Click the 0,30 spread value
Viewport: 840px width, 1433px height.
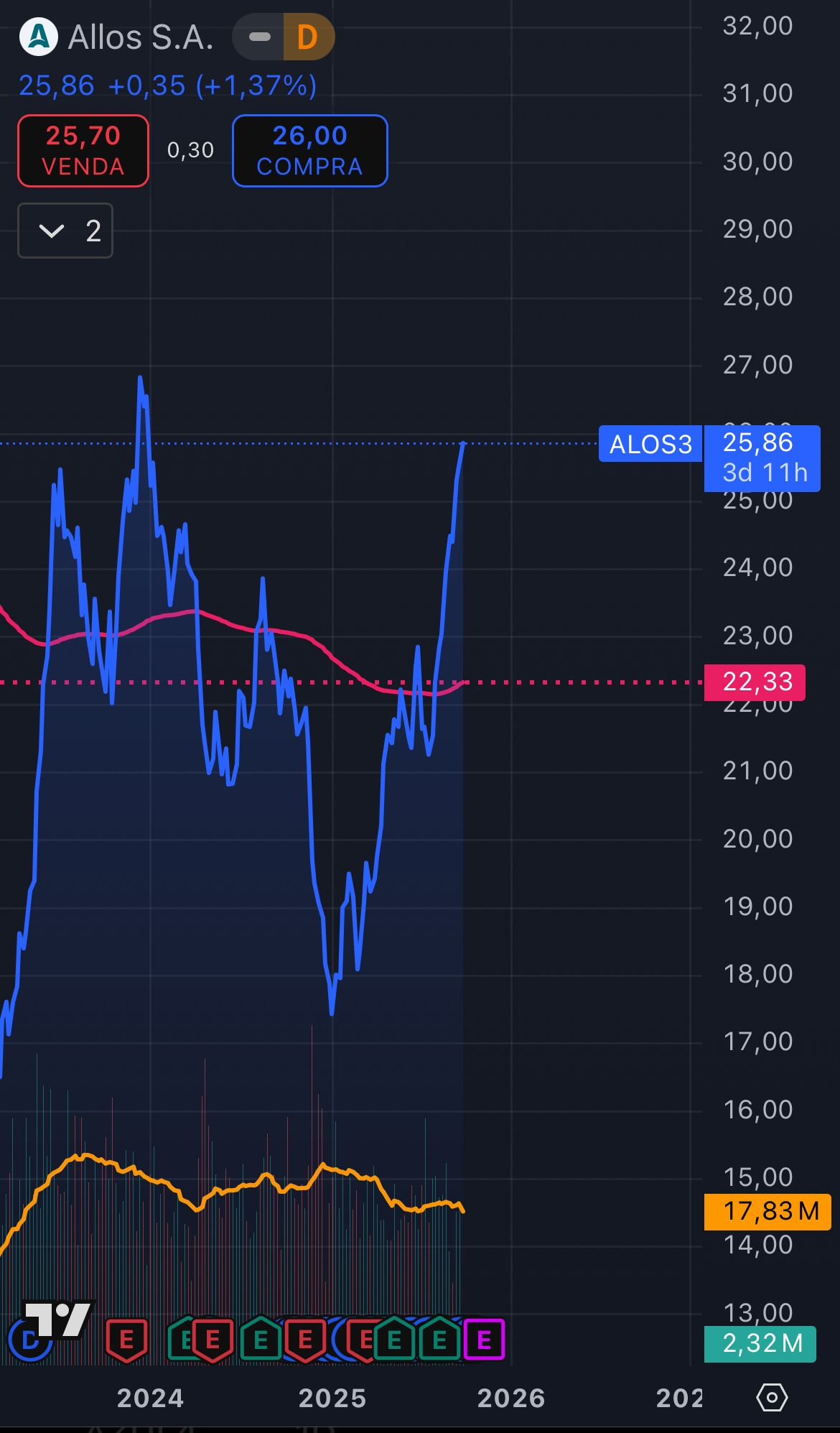pos(190,150)
